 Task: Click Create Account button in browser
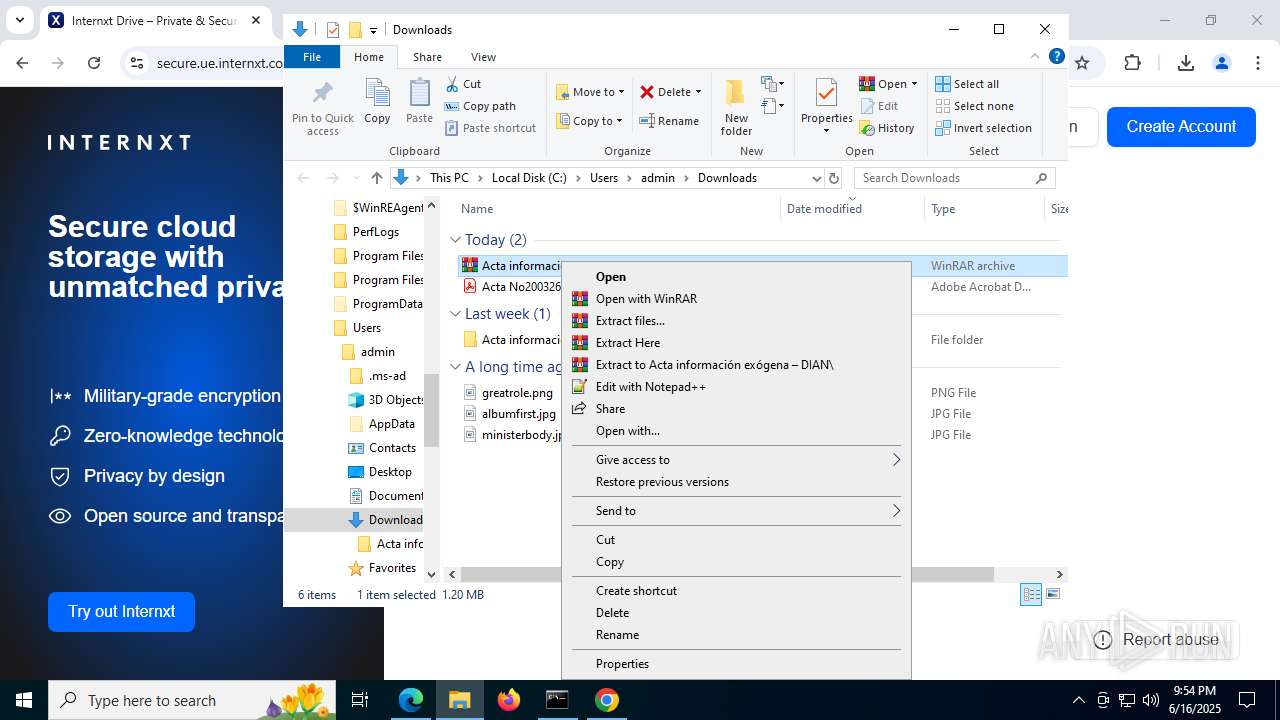tap(1181, 127)
